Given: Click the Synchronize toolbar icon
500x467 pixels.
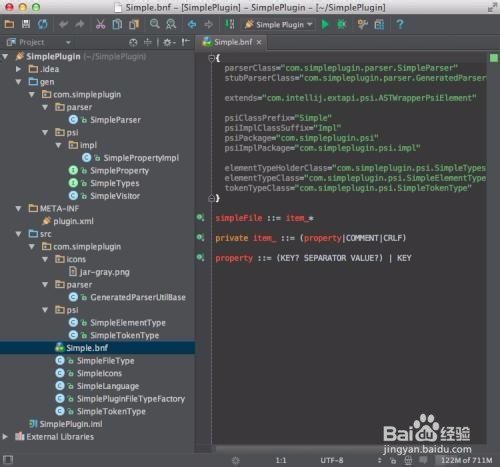Looking at the screenshot, I should tap(42, 24).
